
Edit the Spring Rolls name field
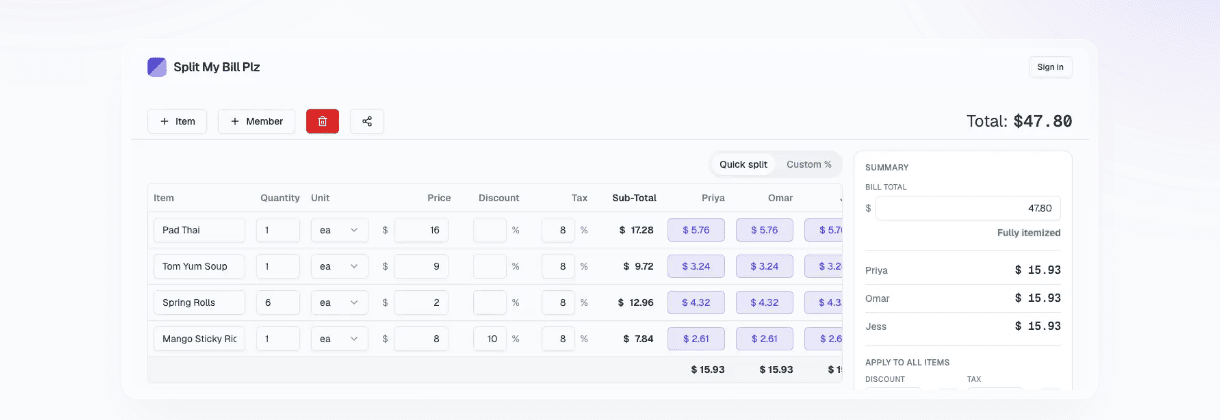coord(199,302)
